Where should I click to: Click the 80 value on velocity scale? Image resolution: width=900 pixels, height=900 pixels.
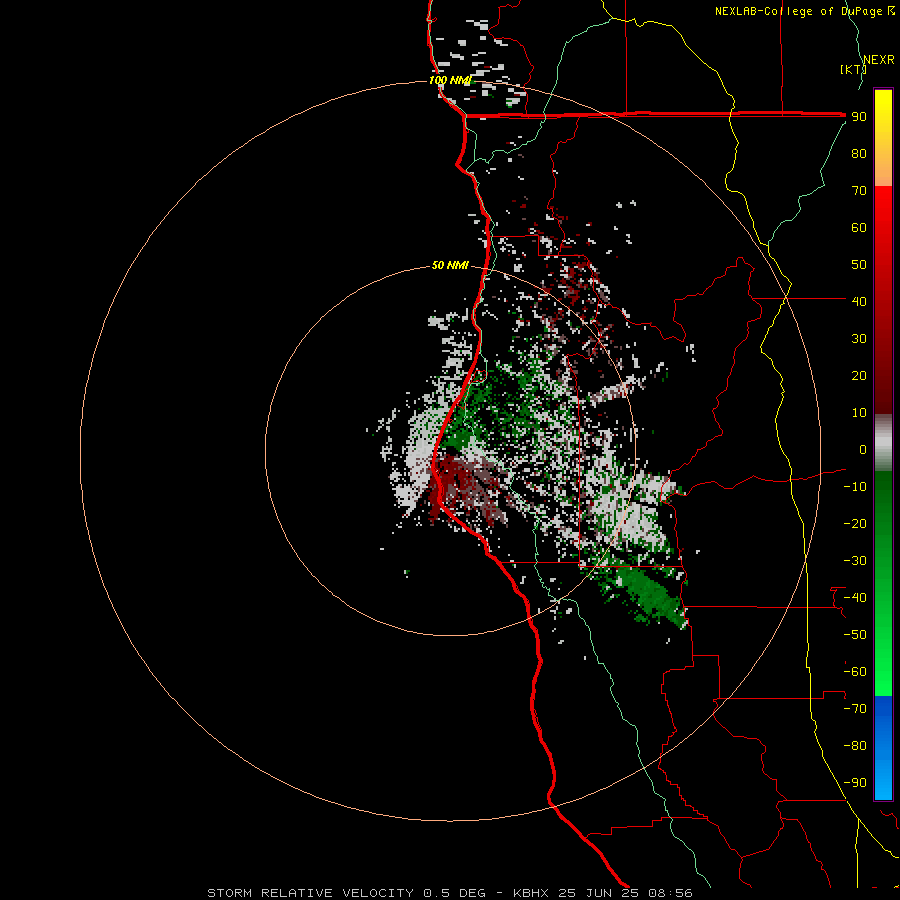(859, 154)
